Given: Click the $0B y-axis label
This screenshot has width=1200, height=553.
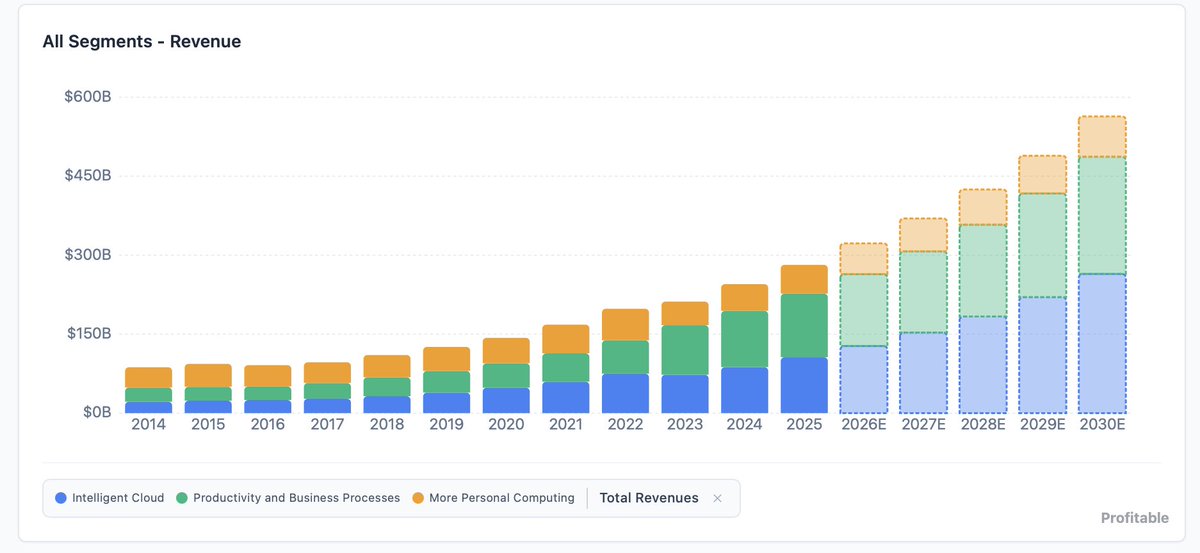Looking at the screenshot, I should (96, 412).
